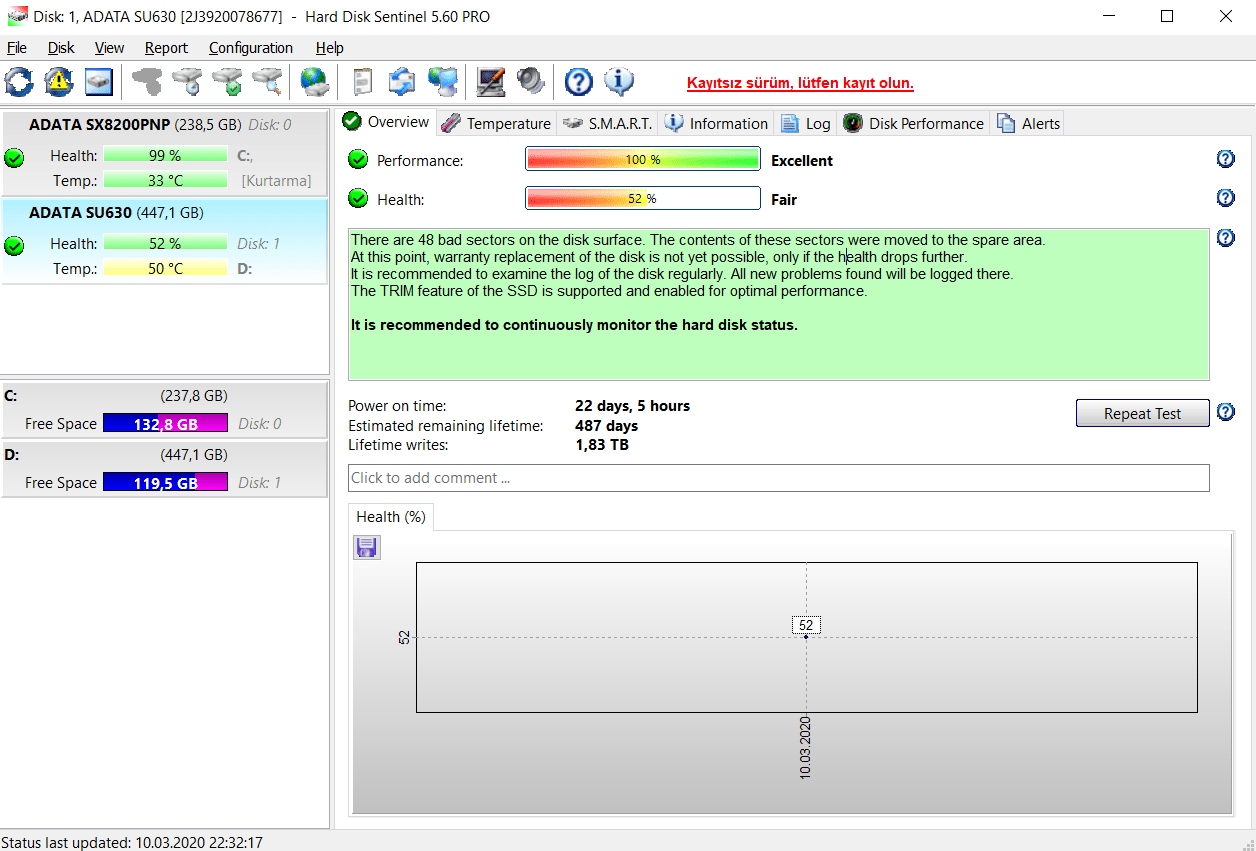1256x851 pixels.
Task: Click the Performance 100 % progress bar
Action: click(643, 160)
